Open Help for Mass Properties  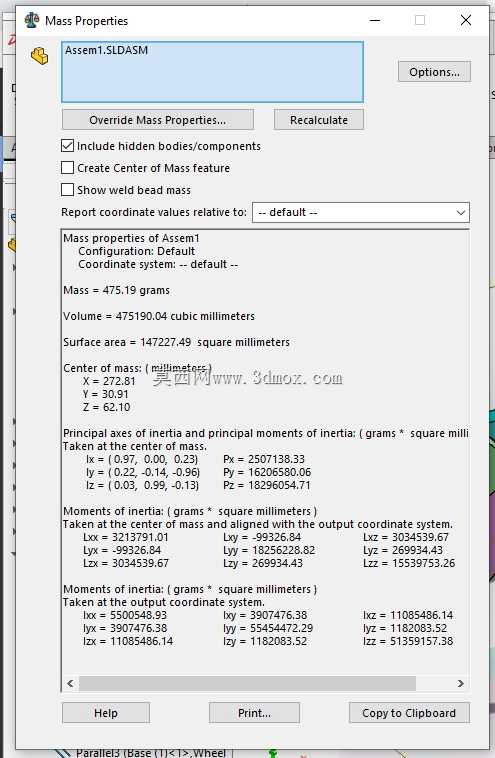tap(106, 713)
